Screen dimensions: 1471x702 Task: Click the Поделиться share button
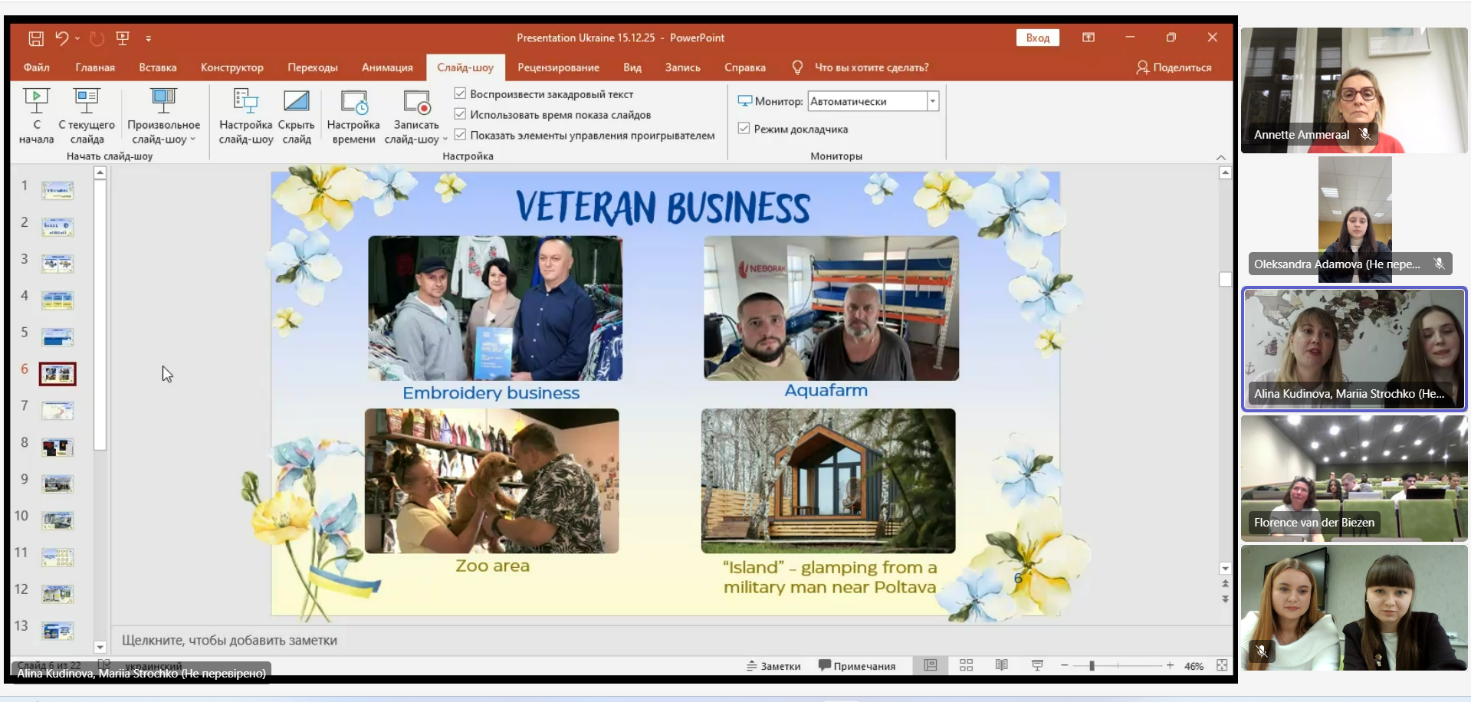(x=1173, y=67)
